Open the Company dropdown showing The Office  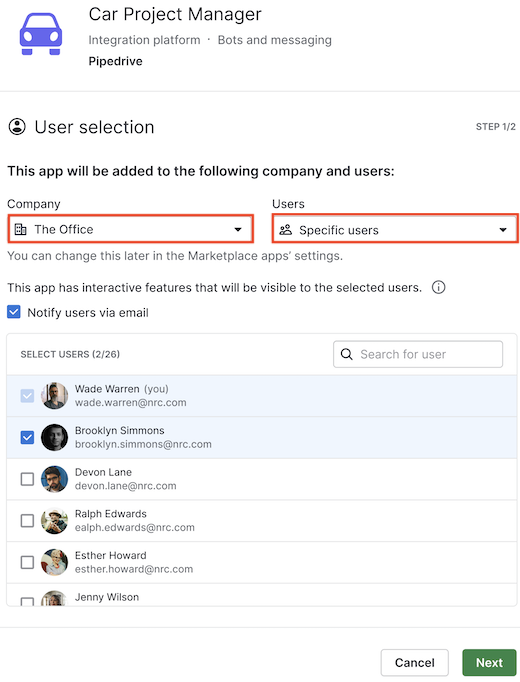pyautogui.click(x=130, y=229)
